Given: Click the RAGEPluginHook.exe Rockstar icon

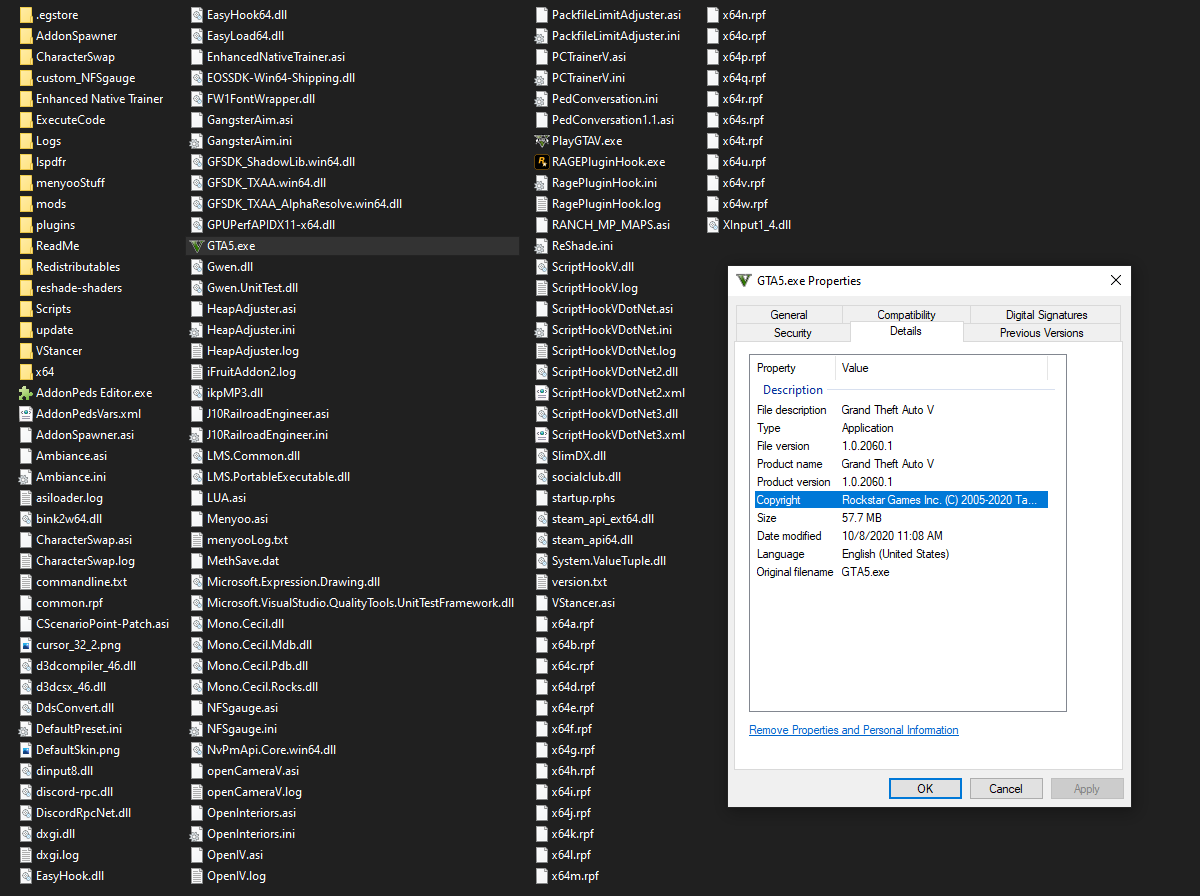Looking at the screenshot, I should [x=541, y=162].
